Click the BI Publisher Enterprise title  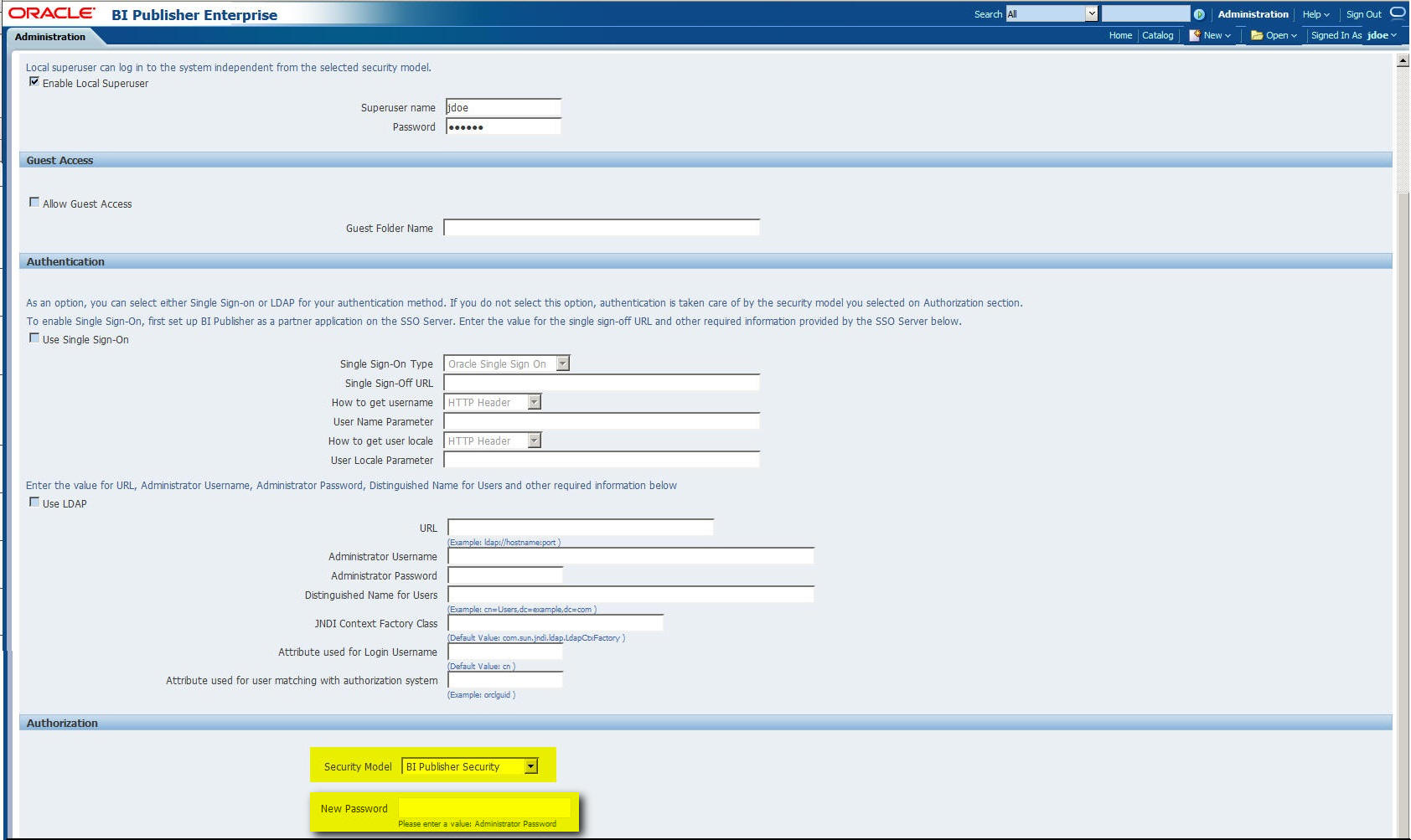194,15
